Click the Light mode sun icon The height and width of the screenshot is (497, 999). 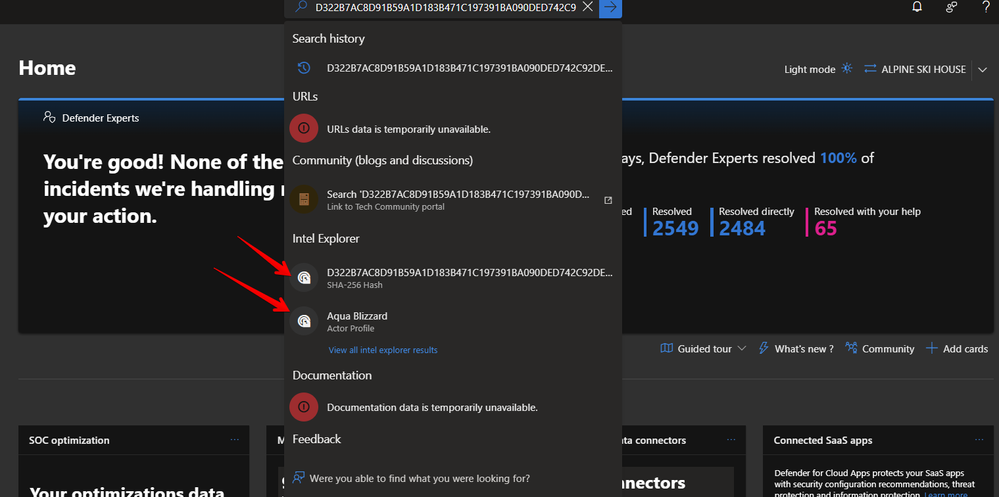tap(846, 69)
